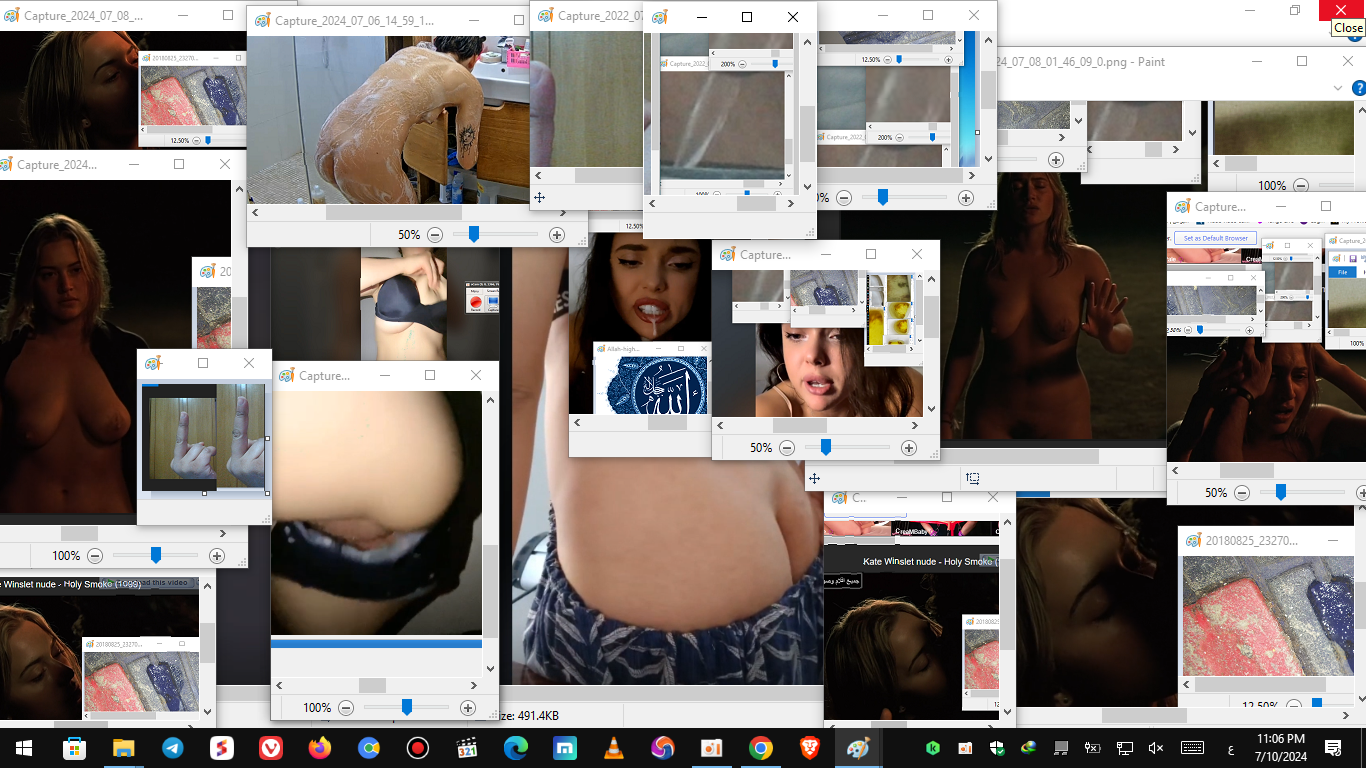Viewport: 1366px width, 768px height.
Task: Zoom in on the Capture_2024_07_06 Paint window
Action: point(557,235)
